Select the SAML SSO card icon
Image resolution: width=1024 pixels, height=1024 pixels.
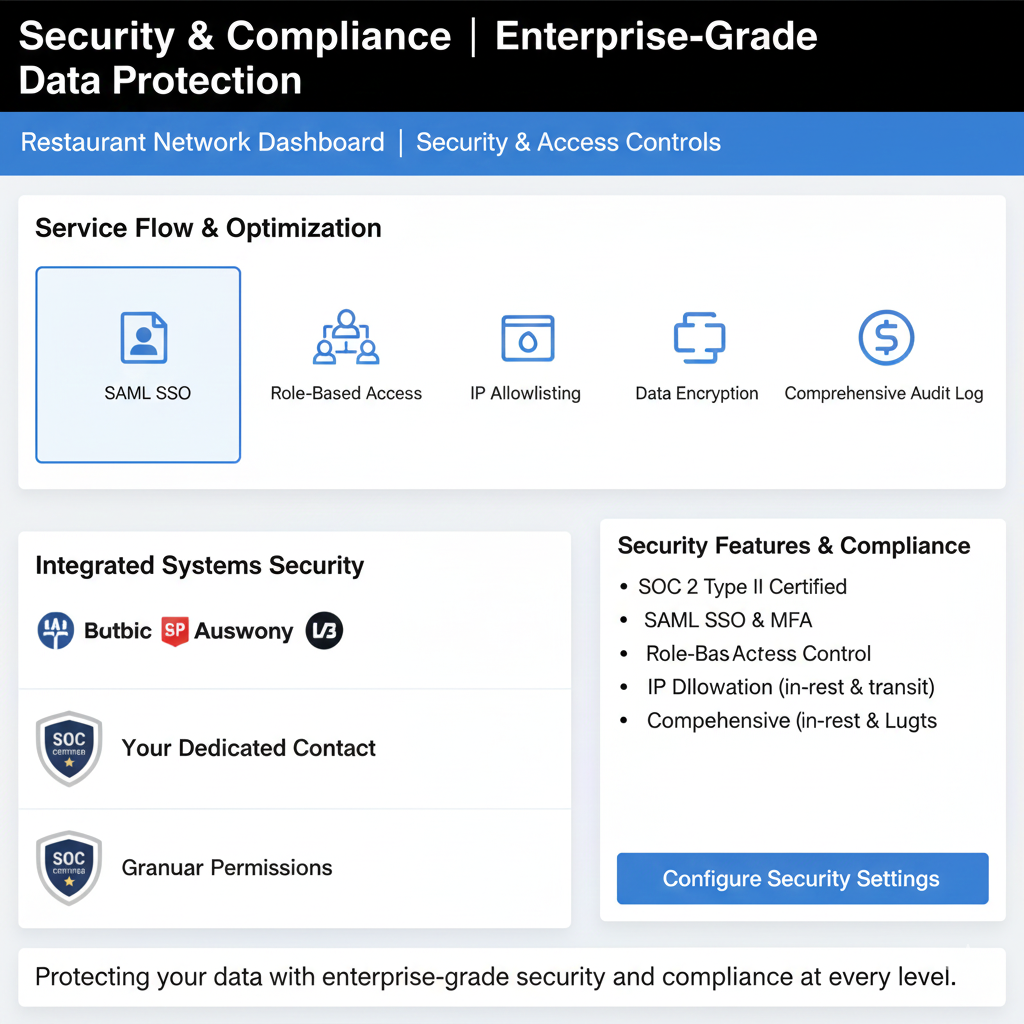(x=144, y=338)
